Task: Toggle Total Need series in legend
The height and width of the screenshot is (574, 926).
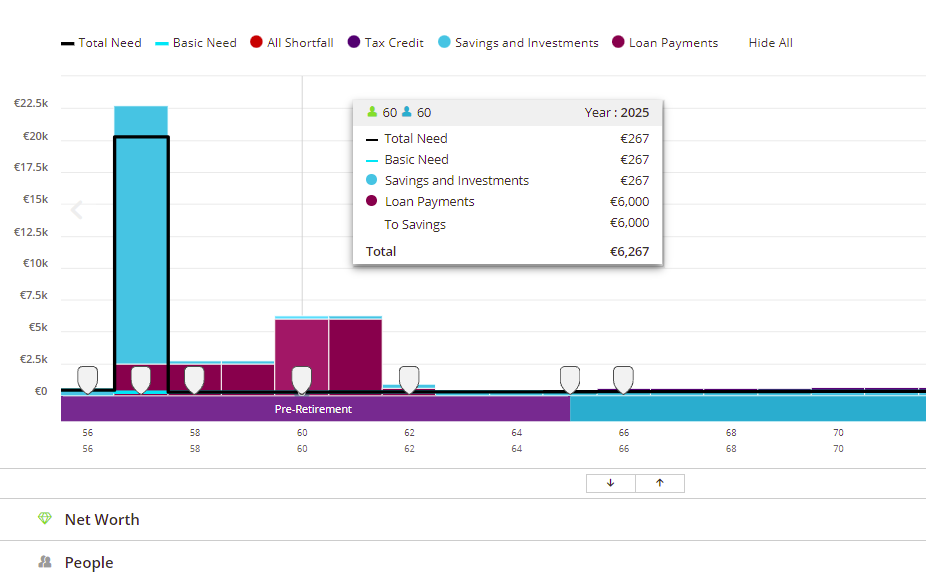Action: pos(102,43)
